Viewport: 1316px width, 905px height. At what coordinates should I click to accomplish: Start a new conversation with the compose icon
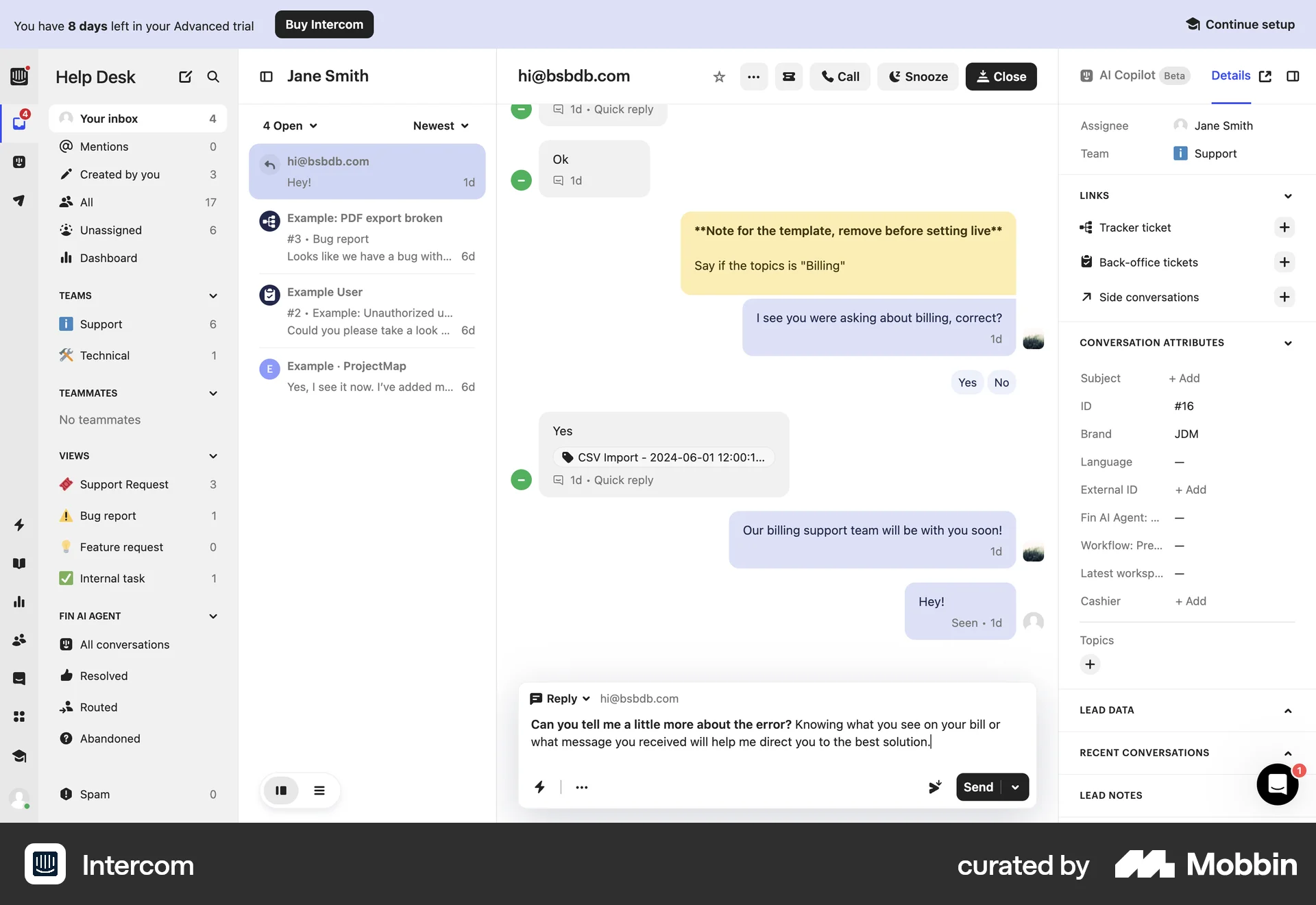coord(185,77)
